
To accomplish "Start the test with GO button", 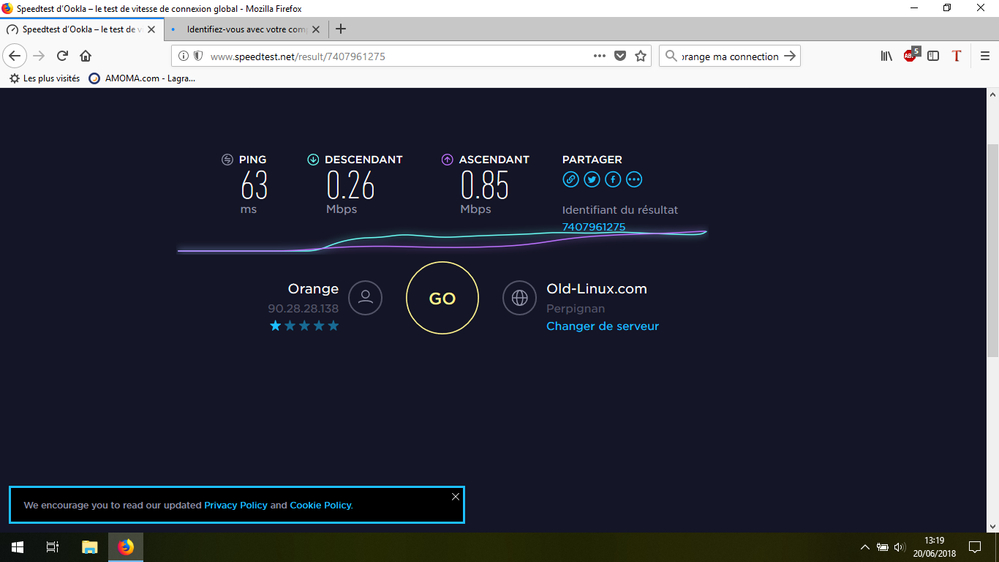I will pyautogui.click(x=442, y=298).
